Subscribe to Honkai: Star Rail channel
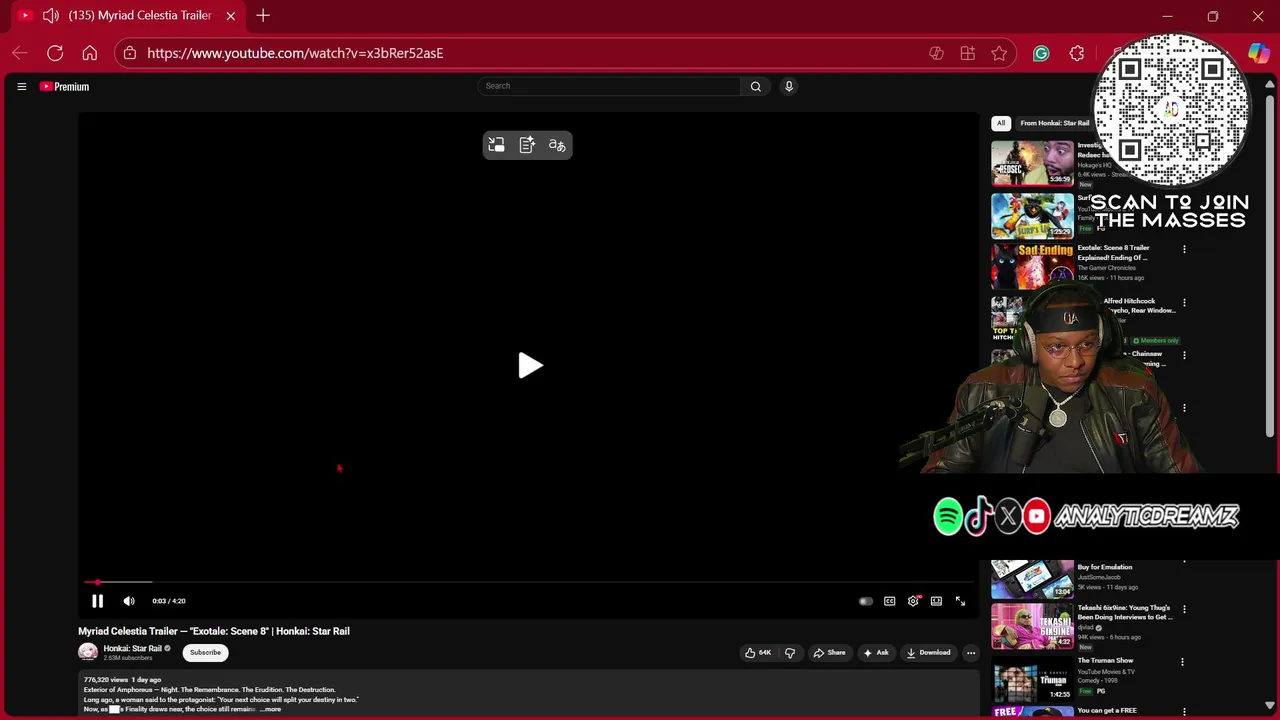The image size is (1280, 720). point(205,652)
